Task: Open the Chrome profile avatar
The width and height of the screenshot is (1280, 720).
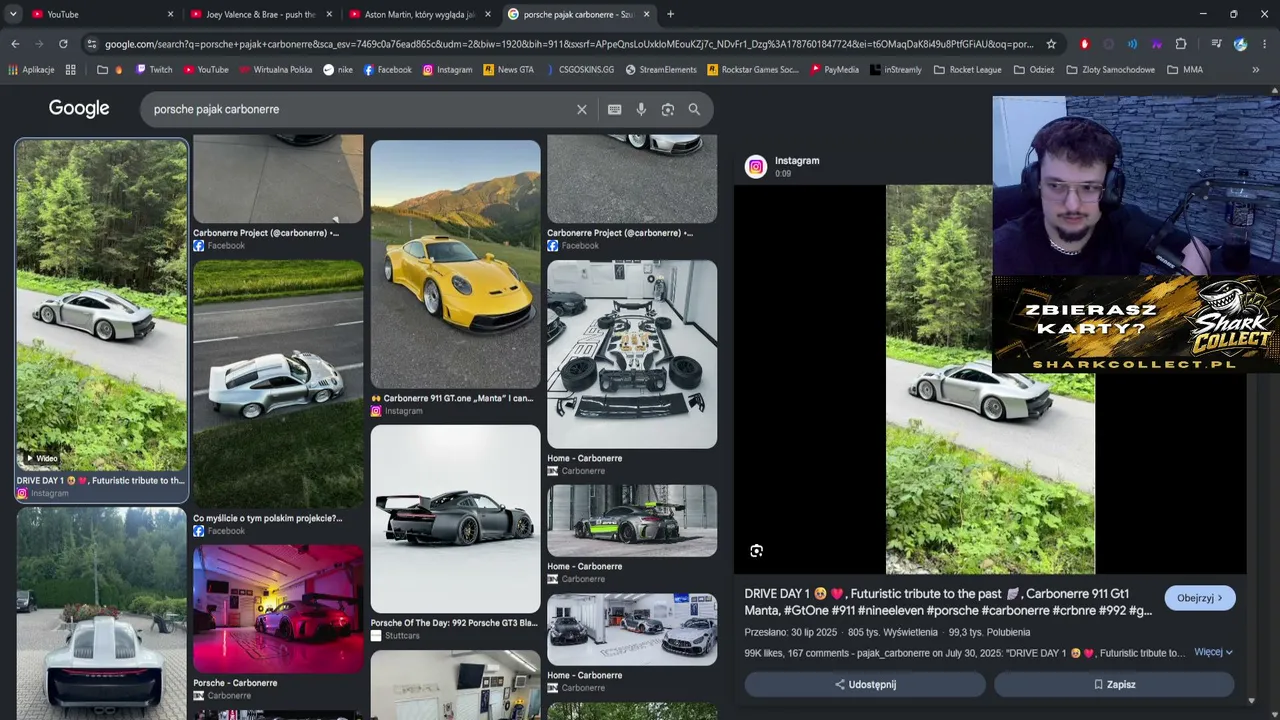Action: point(1240,44)
